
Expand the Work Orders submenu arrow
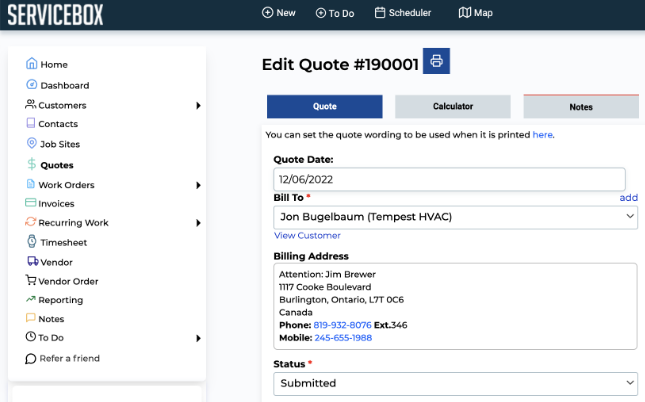(x=198, y=185)
